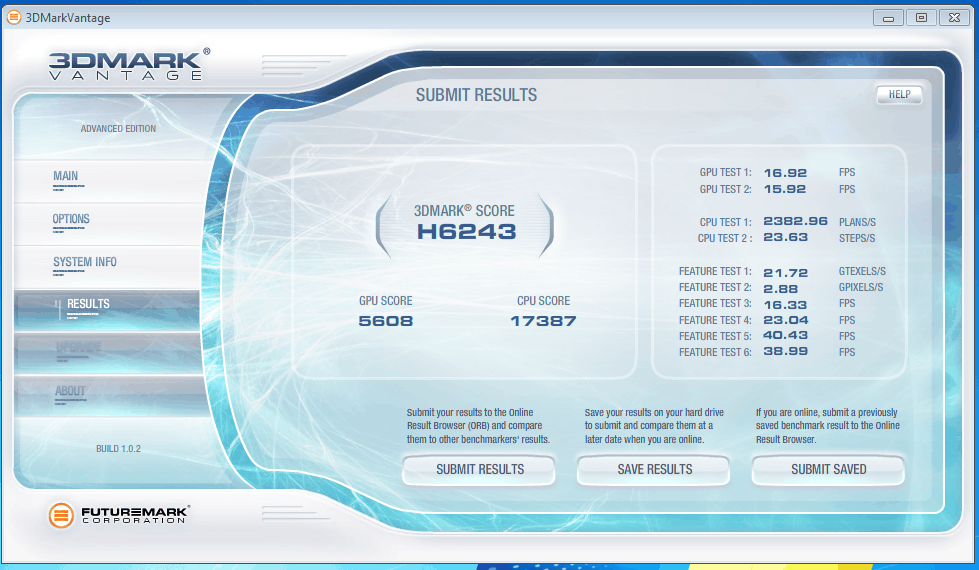Click the 3DMarkVantage window title text

coord(67,18)
